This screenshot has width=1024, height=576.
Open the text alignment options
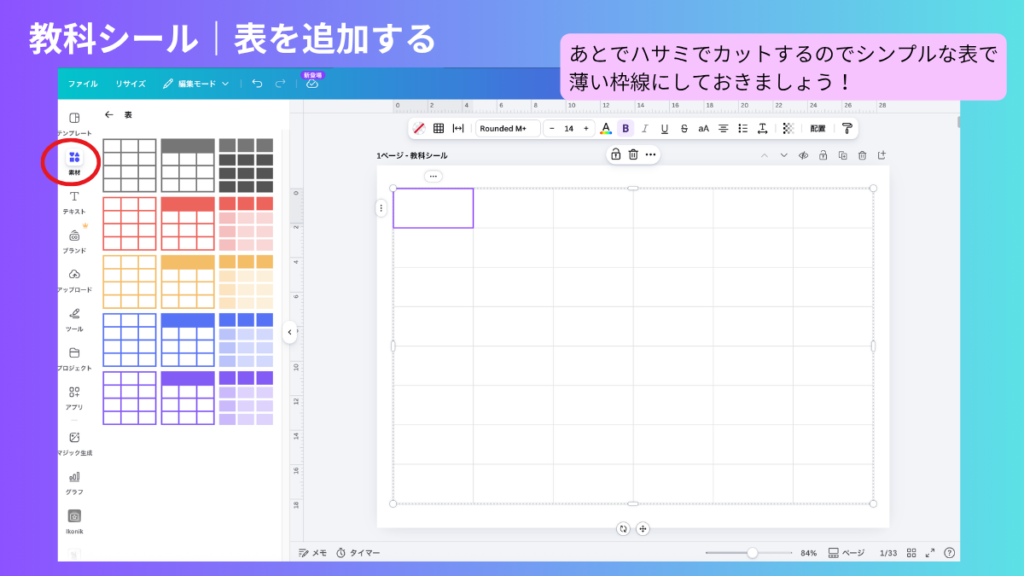coord(724,128)
